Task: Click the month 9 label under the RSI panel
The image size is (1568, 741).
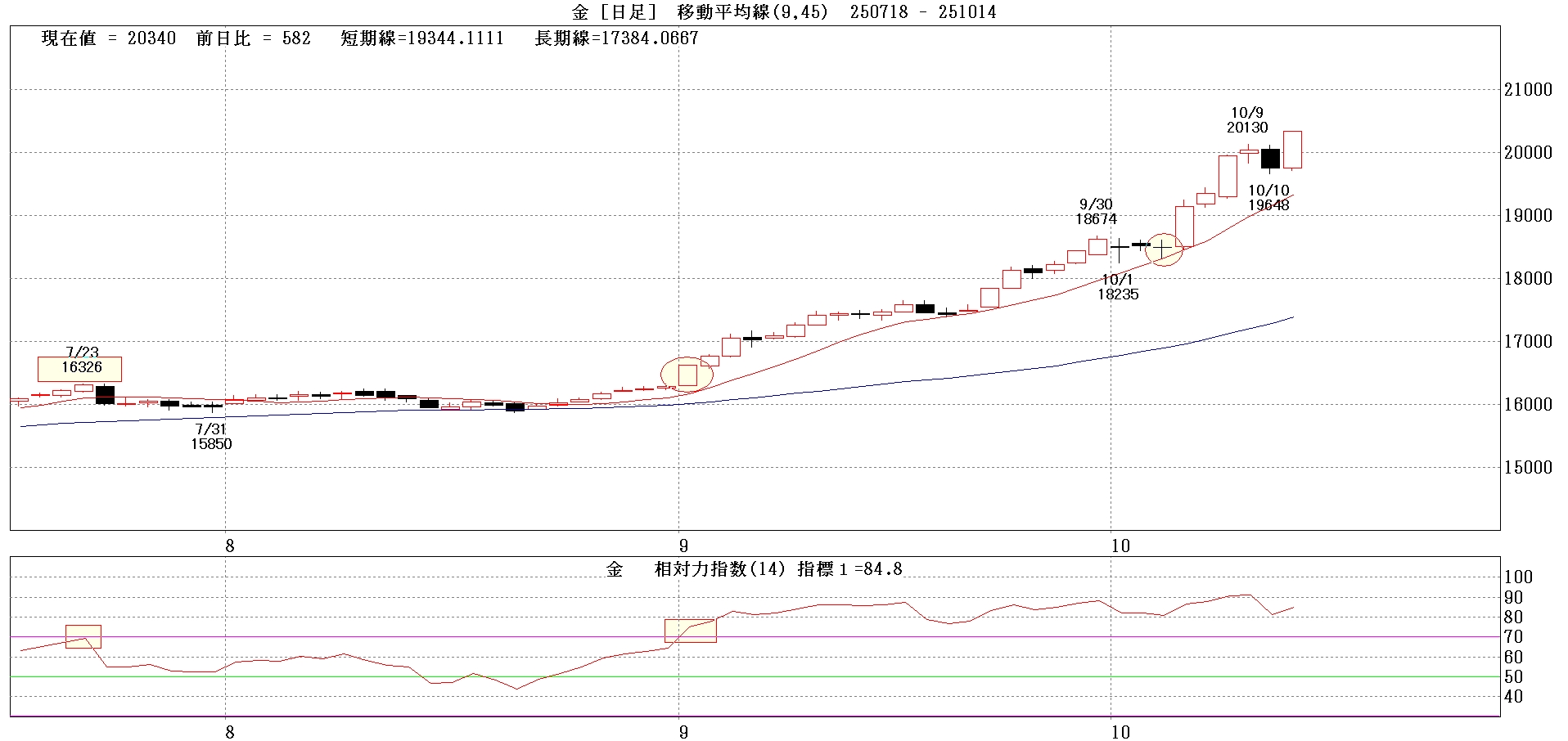Action: tap(683, 731)
